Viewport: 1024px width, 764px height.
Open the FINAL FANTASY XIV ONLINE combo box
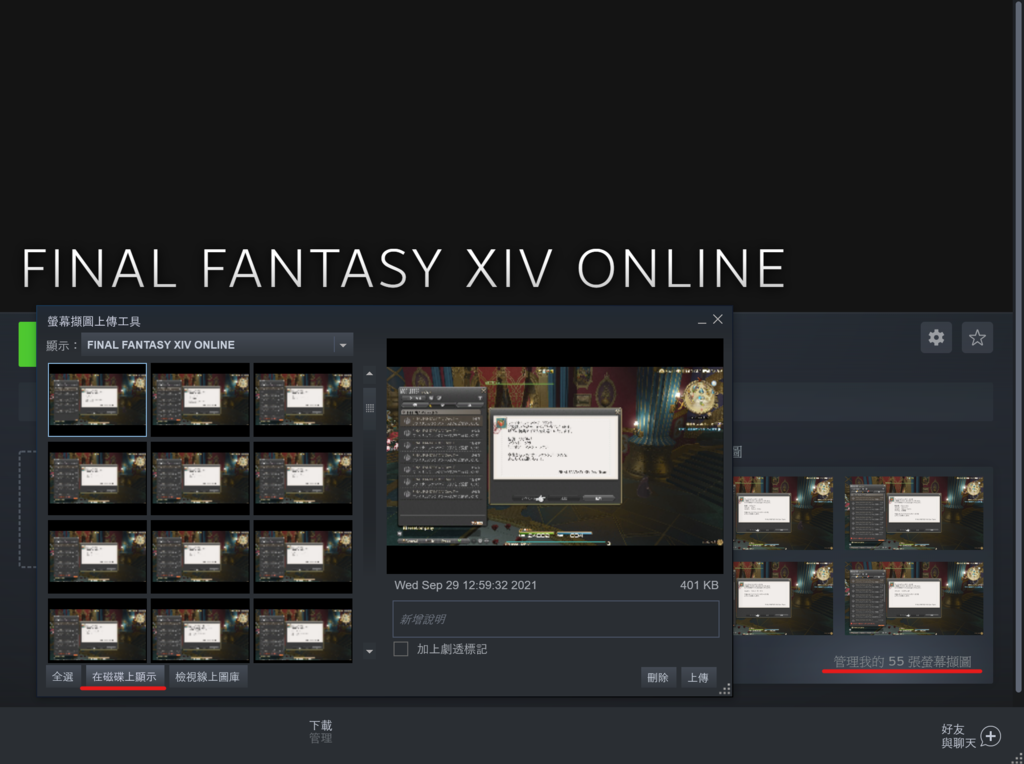point(217,345)
